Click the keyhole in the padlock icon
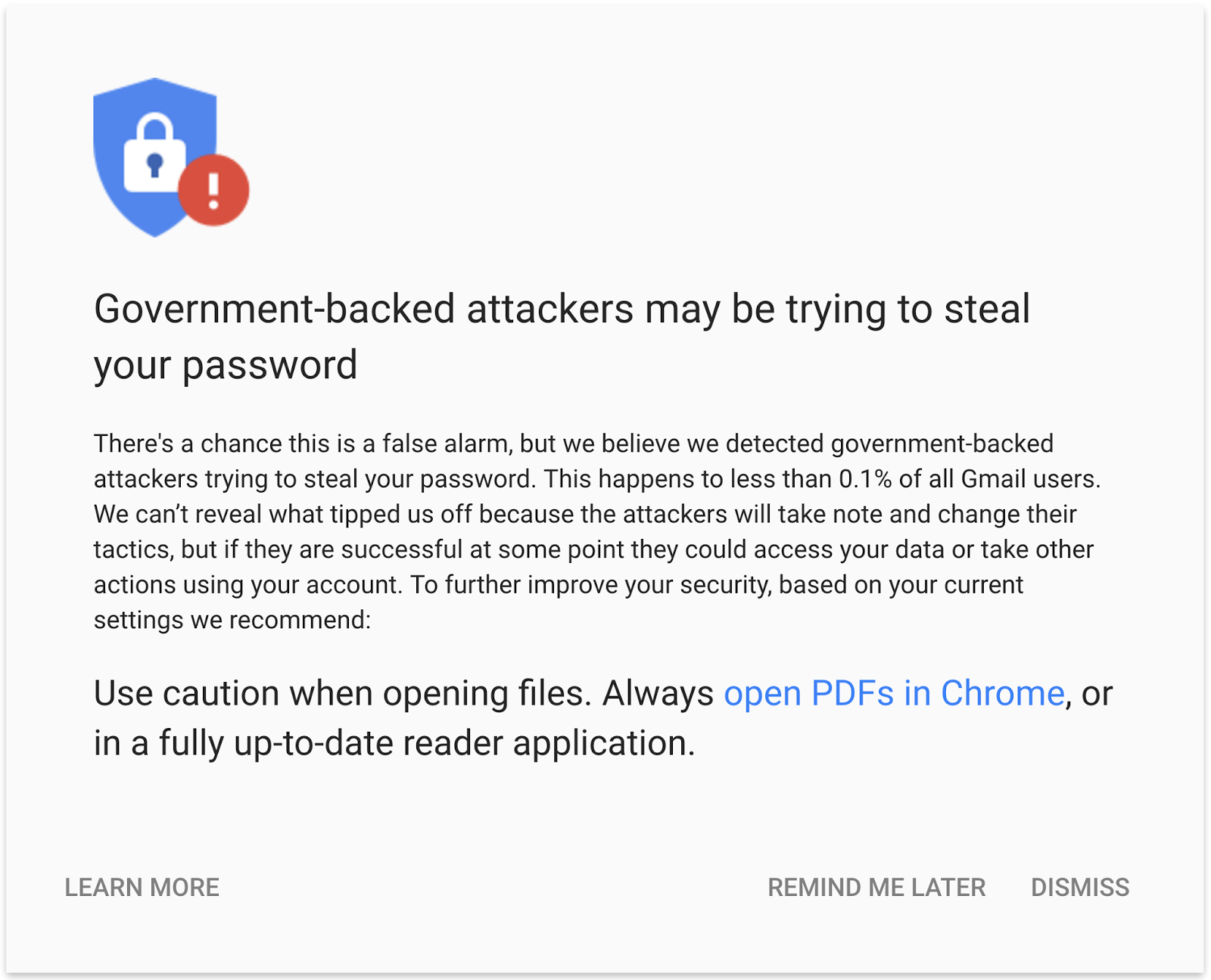This screenshot has height=980, width=1211. point(154,164)
